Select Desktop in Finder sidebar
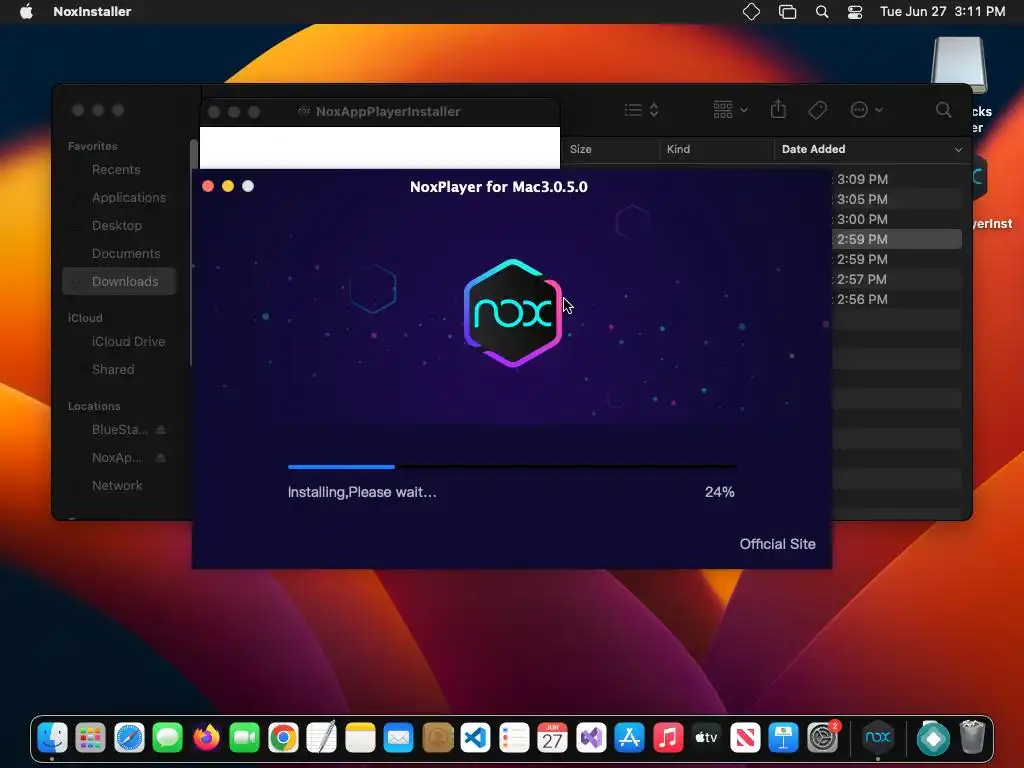This screenshot has height=768, width=1024. (x=117, y=226)
